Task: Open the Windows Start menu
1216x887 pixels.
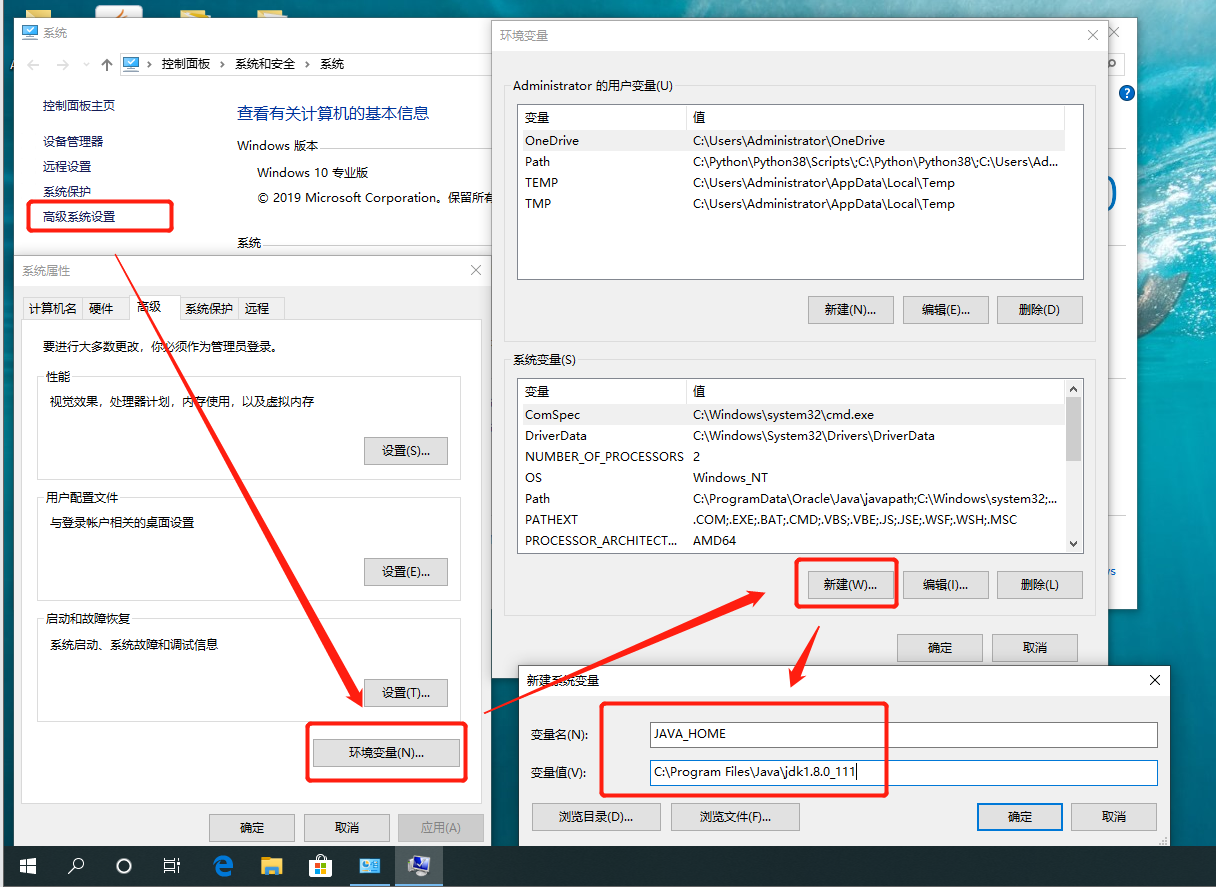Action: (27, 866)
